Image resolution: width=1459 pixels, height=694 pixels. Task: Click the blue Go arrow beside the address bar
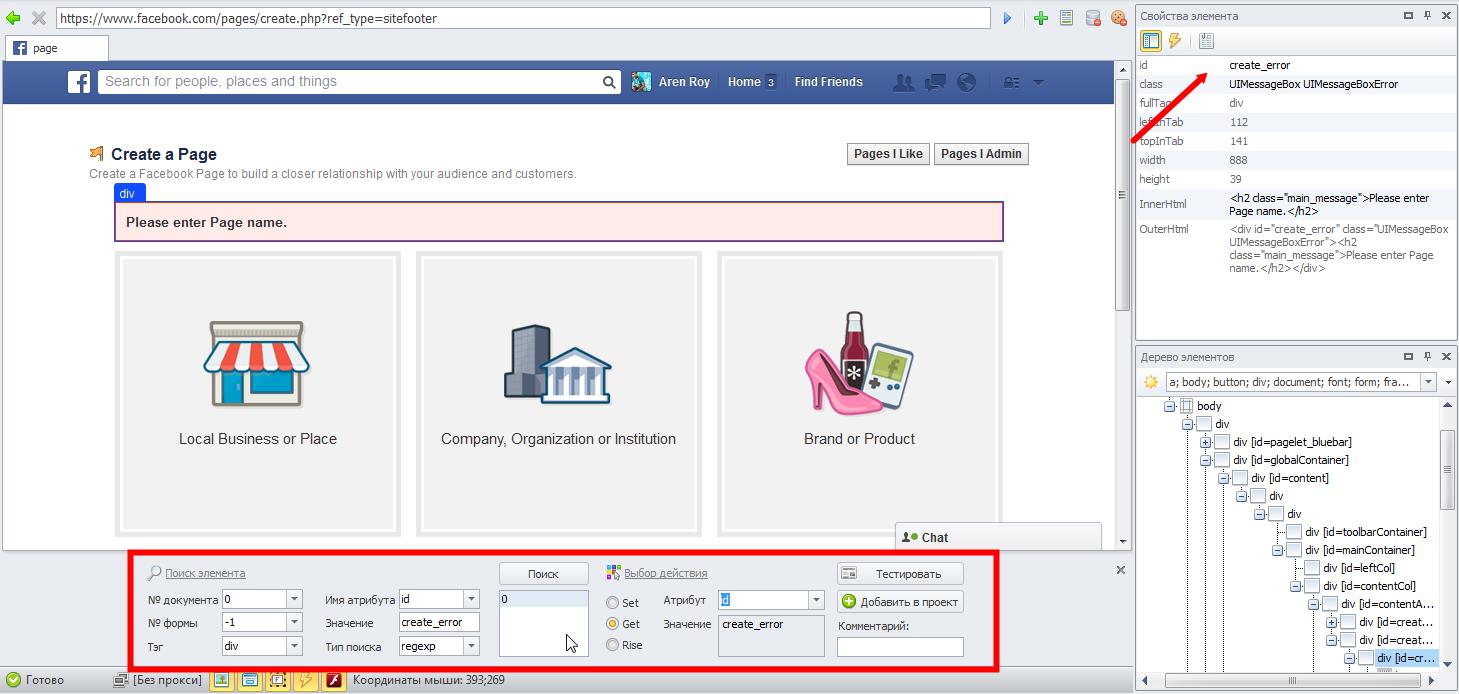coord(1008,18)
